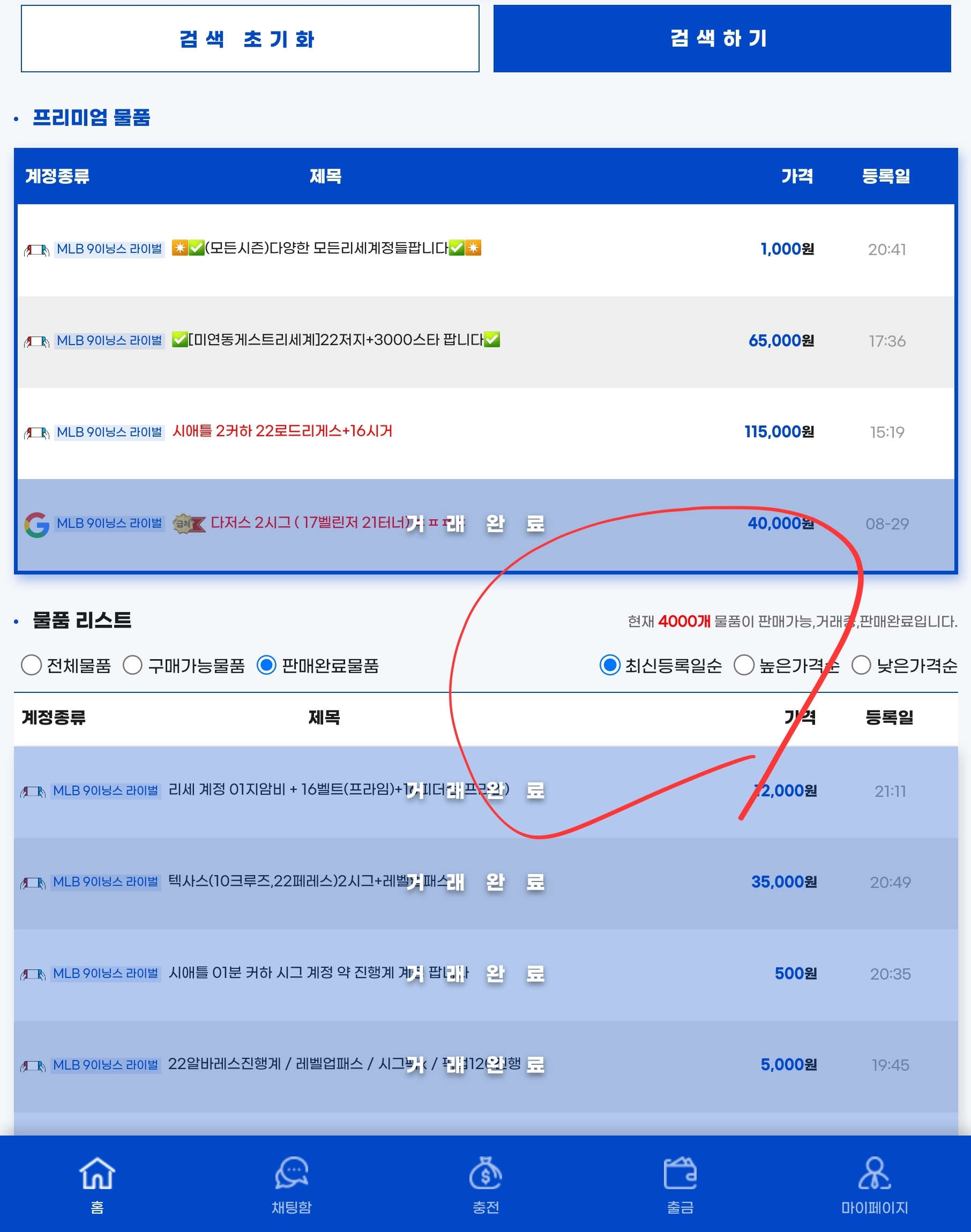Click MLB 9이닝스 라이벌 tag on the 35,000원 row
Image resolution: width=971 pixels, height=1232 pixels.
106,882
